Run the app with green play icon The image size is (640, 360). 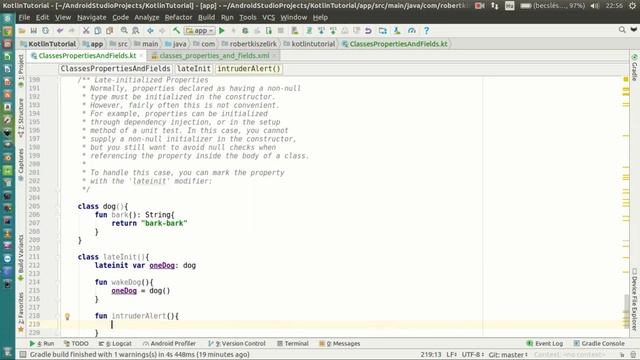pyautogui.click(x=222, y=31)
